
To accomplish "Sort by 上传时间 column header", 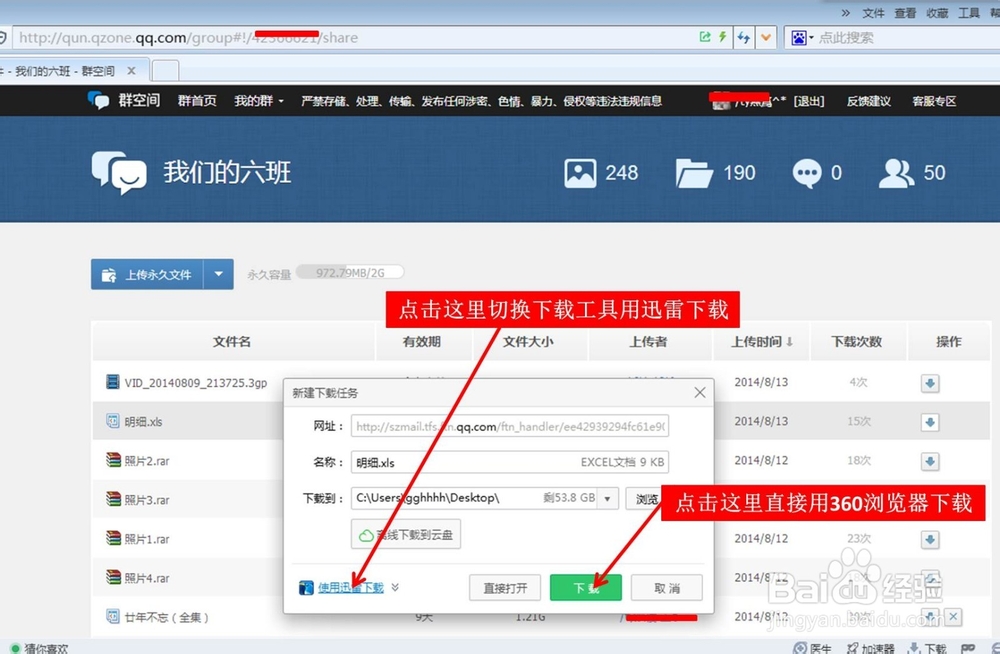I will (x=761, y=342).
